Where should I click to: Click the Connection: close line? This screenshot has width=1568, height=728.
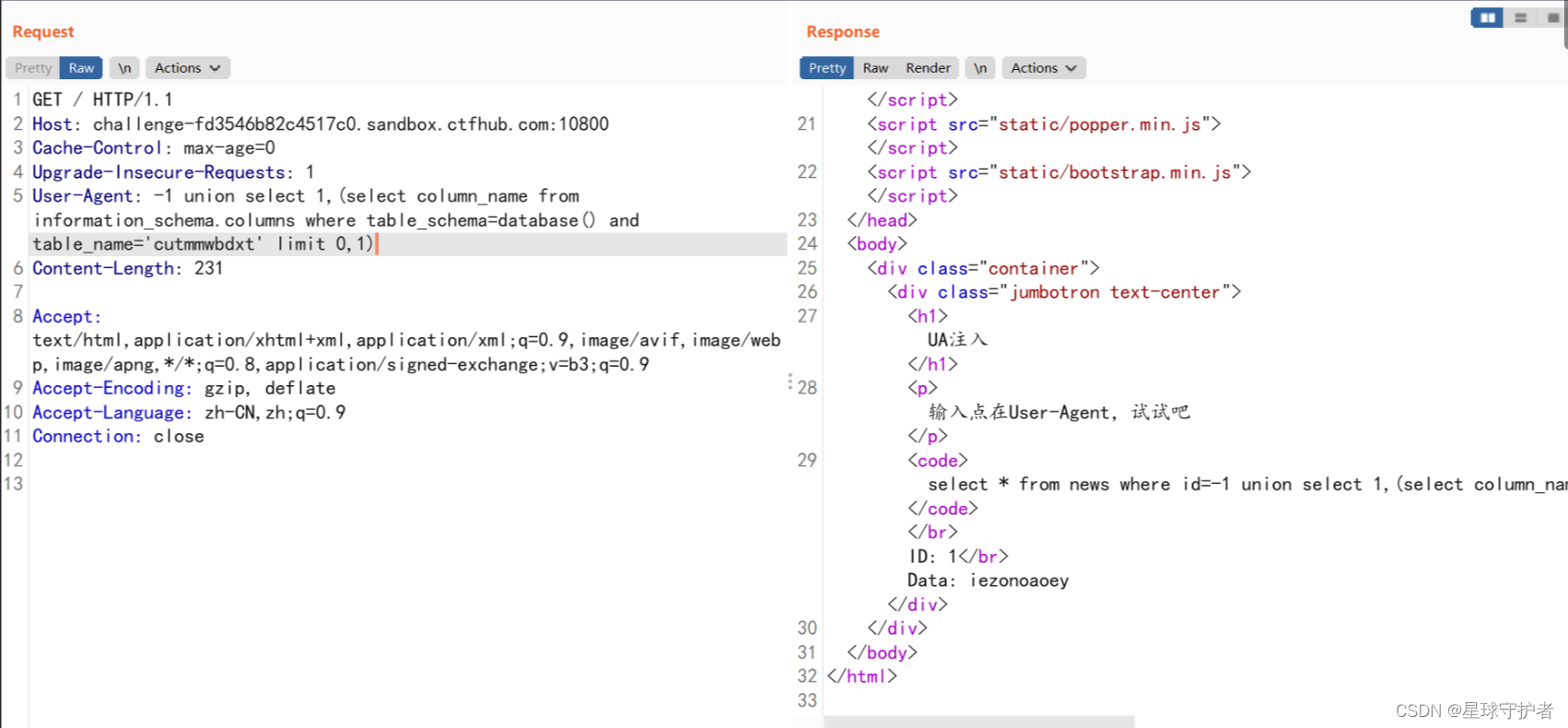pyautogui.click(x=118, y=436)
